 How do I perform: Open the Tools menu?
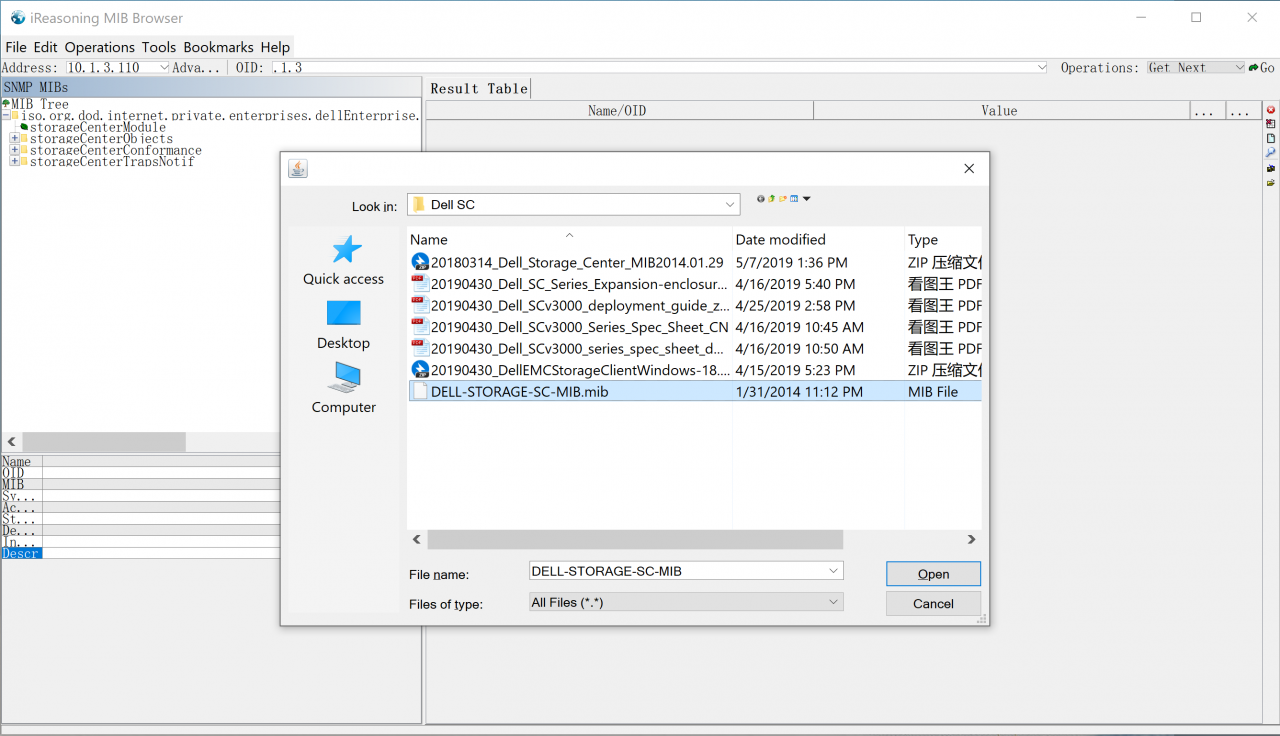point(159,47)
